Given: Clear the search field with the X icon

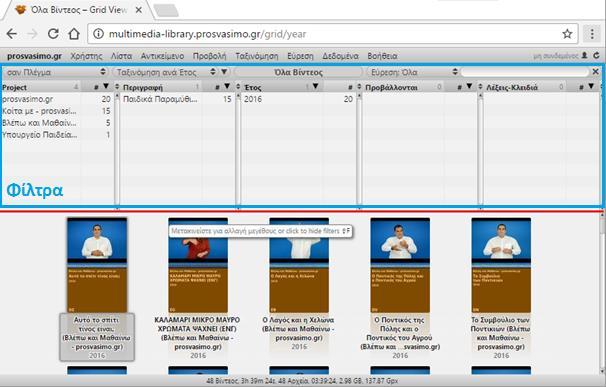Looking at the screenshot, I should click(596, 72).
